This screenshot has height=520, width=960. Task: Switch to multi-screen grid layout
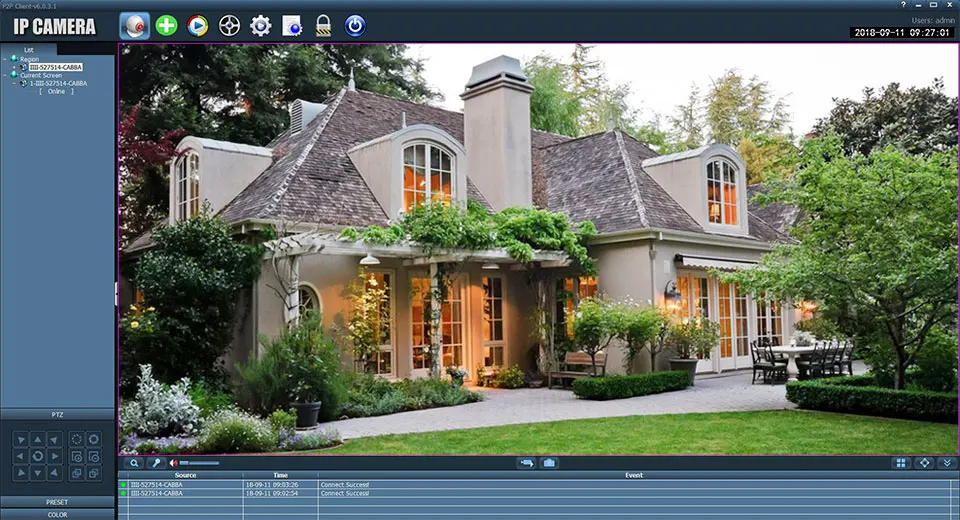pos(901,463)
